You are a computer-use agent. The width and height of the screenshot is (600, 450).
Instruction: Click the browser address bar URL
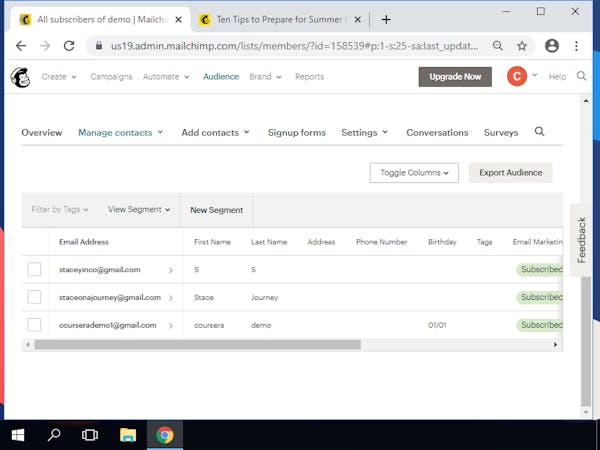(x=294, y=46)
